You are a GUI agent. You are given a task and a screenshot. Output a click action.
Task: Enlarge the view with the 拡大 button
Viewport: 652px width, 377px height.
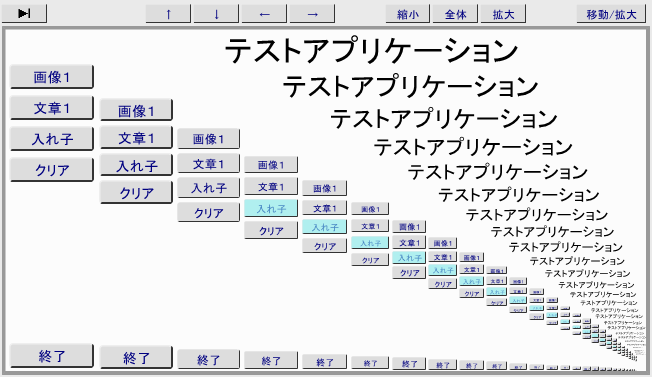pos(503,14)
